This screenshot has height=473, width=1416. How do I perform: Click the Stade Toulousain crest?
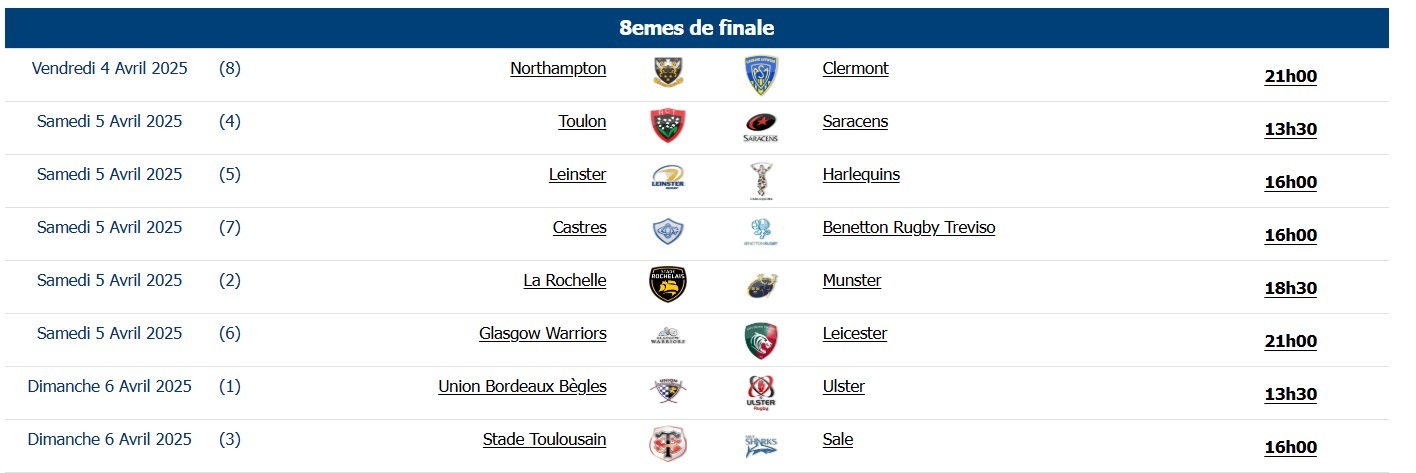coord(667,444)
